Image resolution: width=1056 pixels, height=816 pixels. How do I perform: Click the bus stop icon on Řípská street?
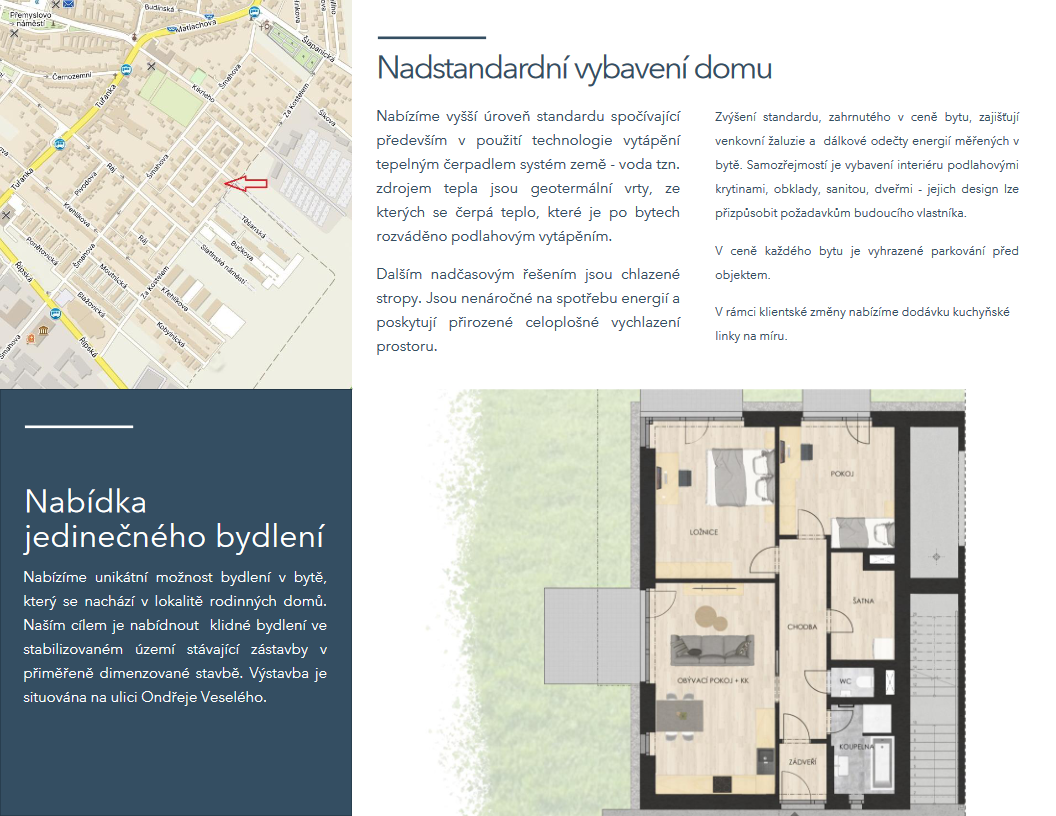point(55,313)
